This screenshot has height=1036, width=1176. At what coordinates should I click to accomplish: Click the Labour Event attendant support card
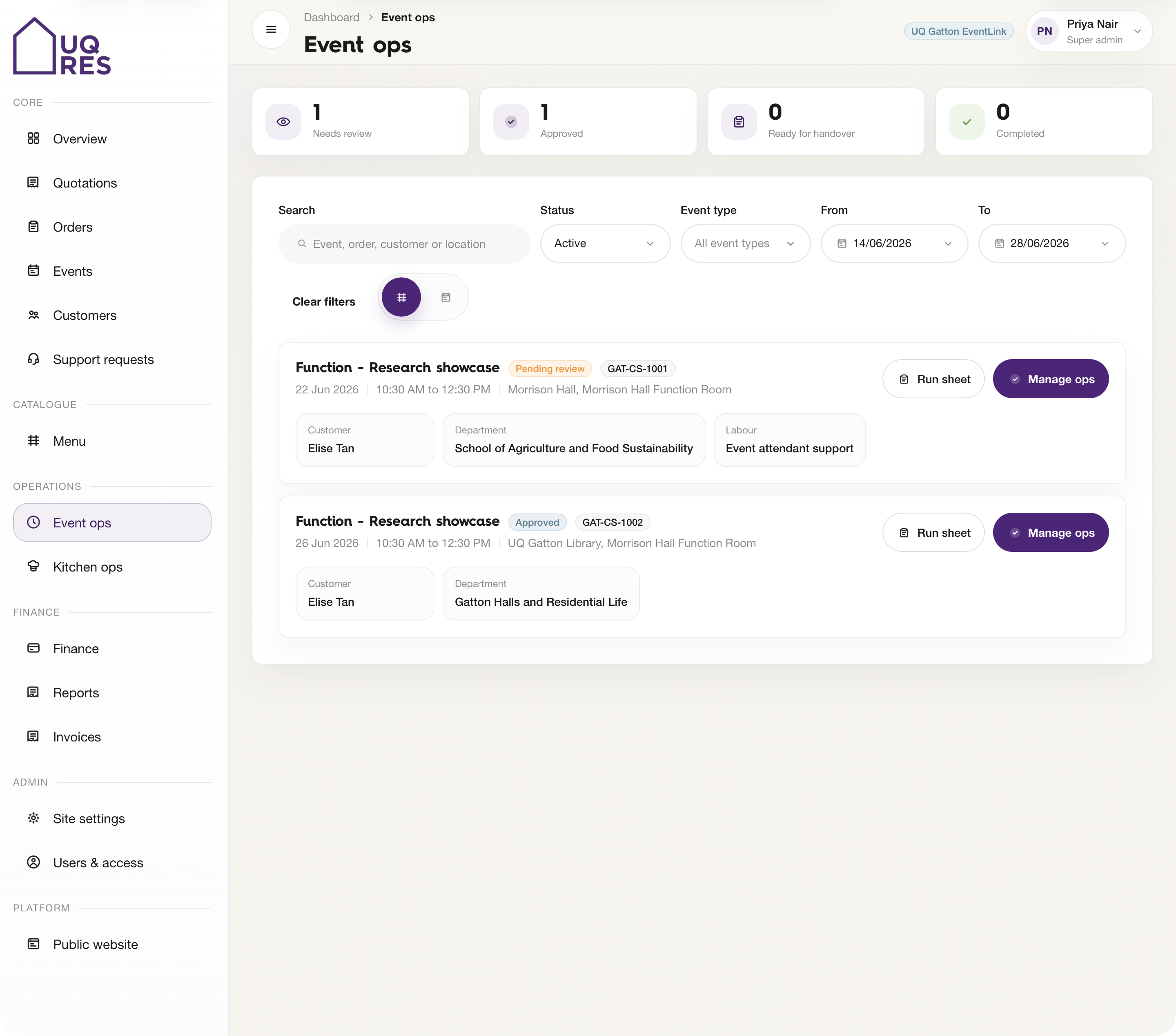point(789,440)
